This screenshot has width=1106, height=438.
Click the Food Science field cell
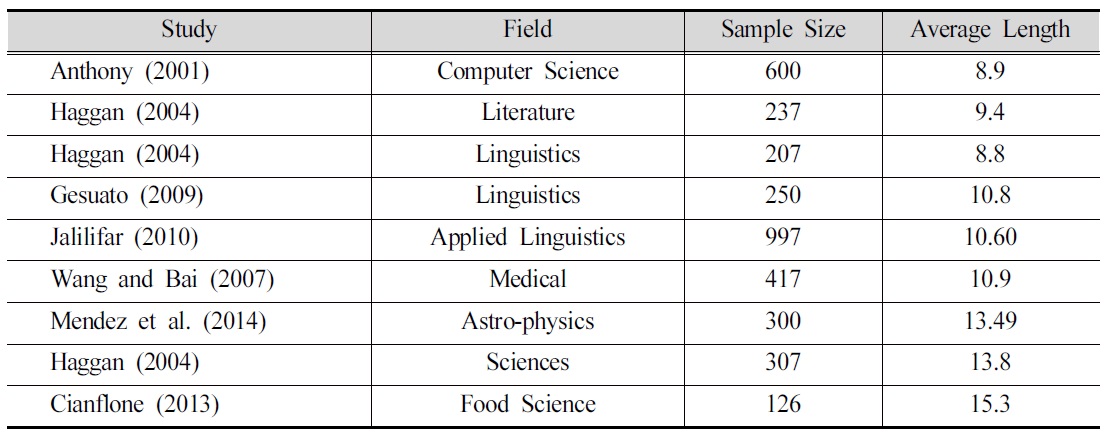pos(528,403)
